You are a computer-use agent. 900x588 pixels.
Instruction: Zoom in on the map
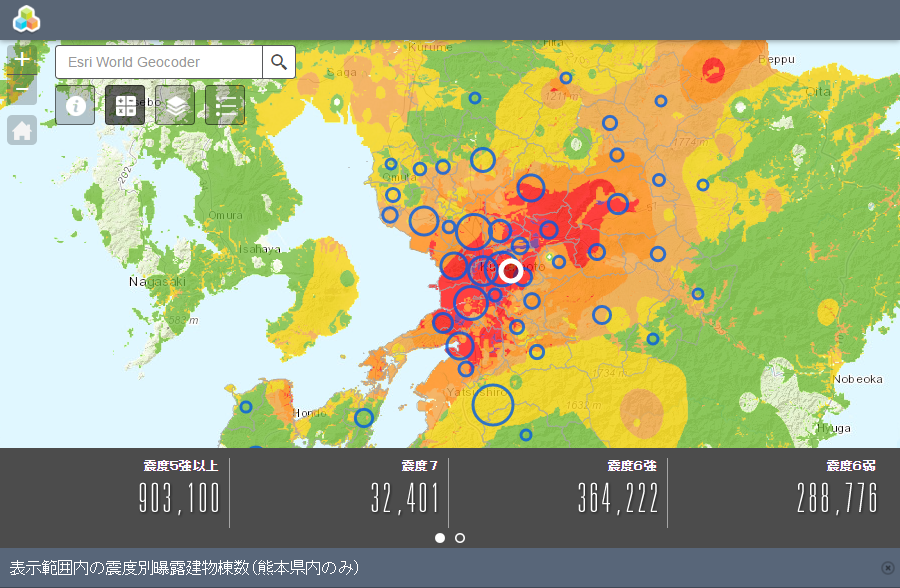pyautogui.click(x=22, y=59)
